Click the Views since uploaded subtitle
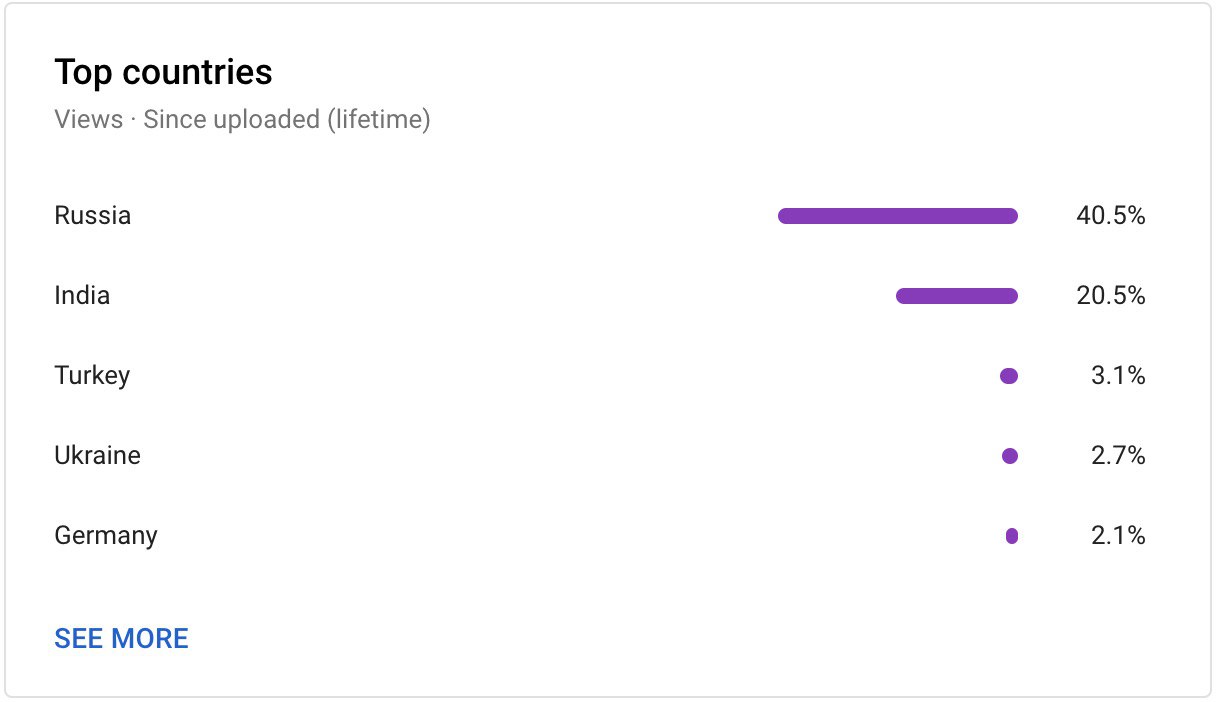The height and width of the screenshot is (702, 1216). 242,120
